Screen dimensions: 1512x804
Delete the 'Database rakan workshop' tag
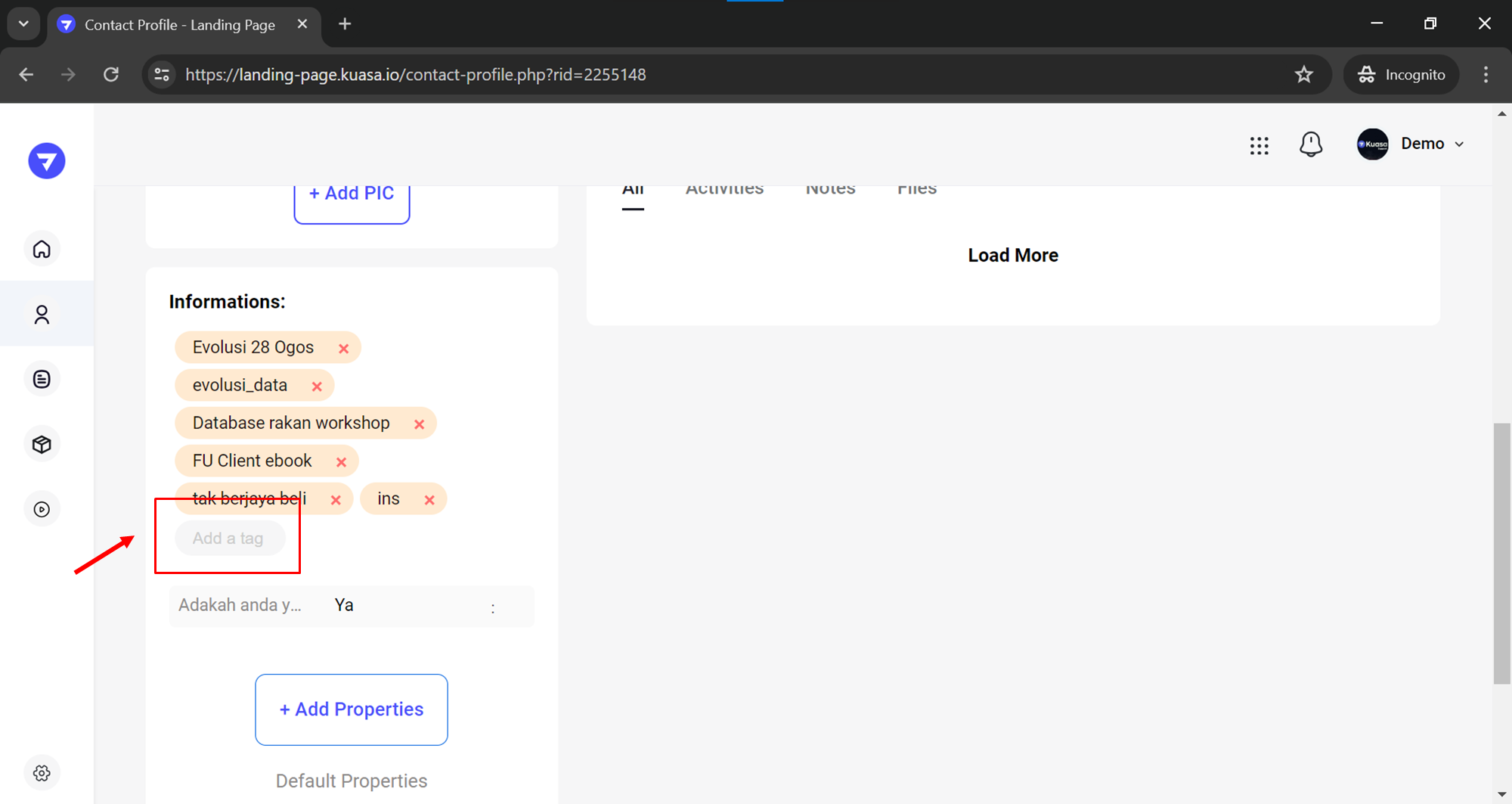[419, 424]
